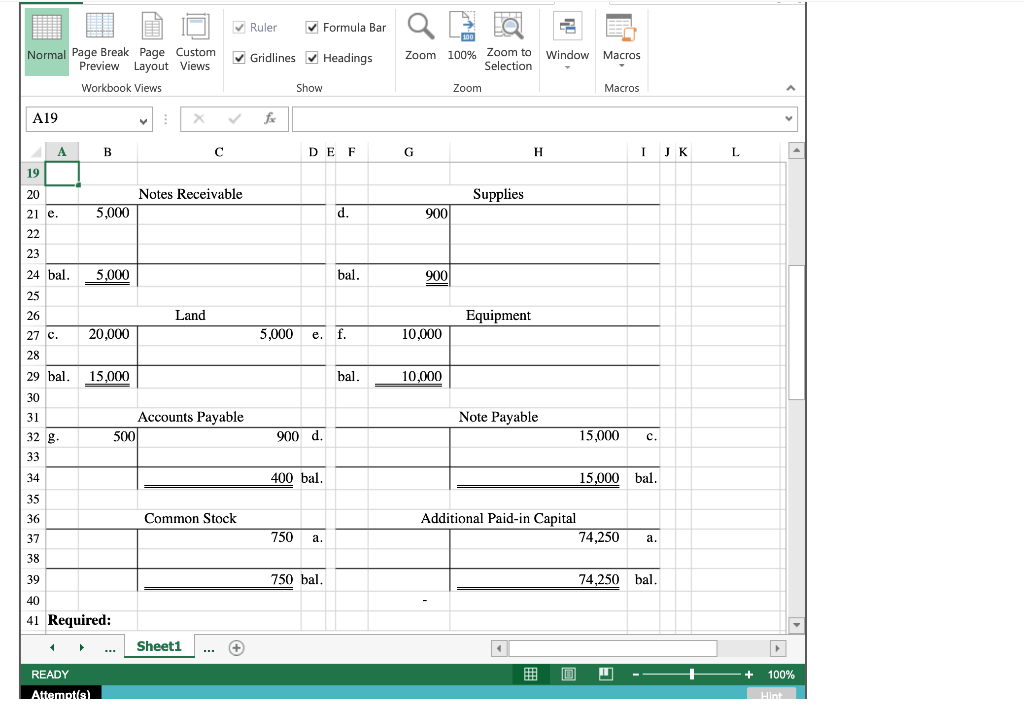Open the Name Box dropdown
The image size is (1024, 712).
point(145,118)
